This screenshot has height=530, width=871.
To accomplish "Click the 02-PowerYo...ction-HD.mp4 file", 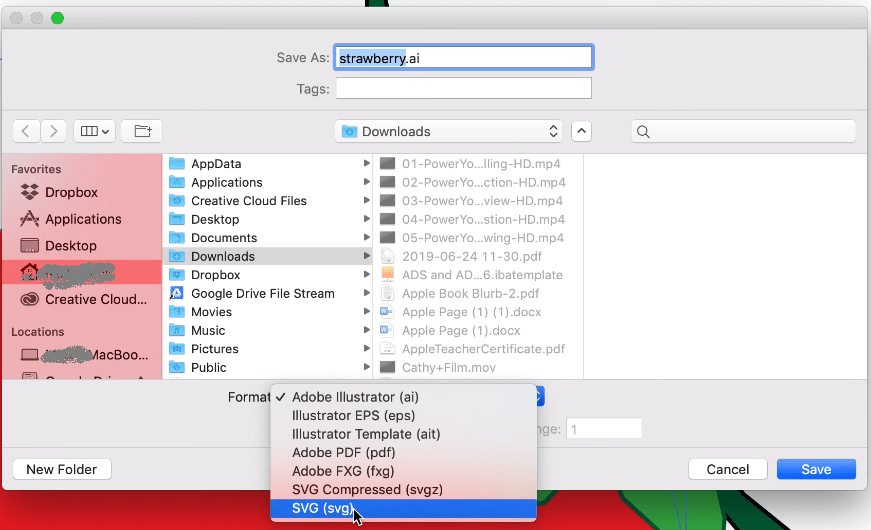I will pyautogui.click(x=478, y=182).
